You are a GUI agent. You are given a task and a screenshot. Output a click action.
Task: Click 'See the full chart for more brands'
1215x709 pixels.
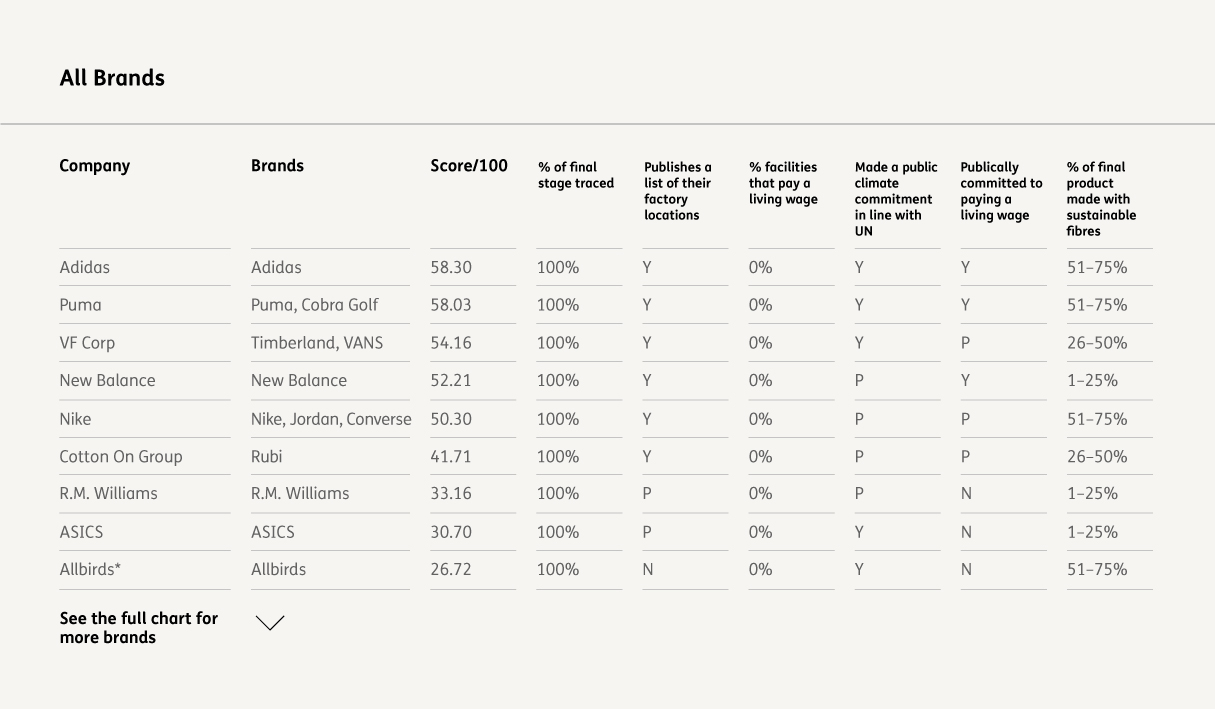pos(138,628)
